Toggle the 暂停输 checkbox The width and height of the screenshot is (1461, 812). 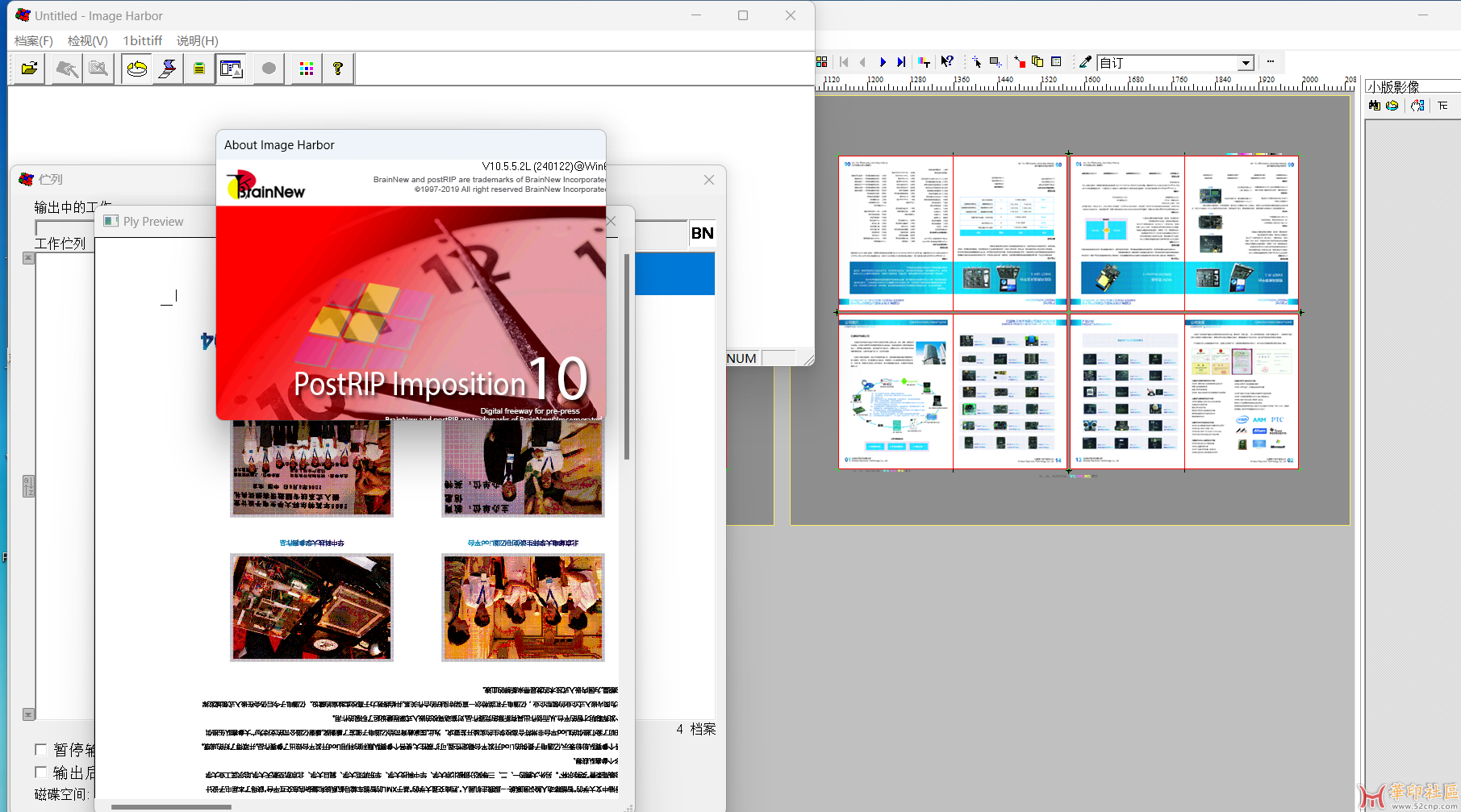[41, 750]
